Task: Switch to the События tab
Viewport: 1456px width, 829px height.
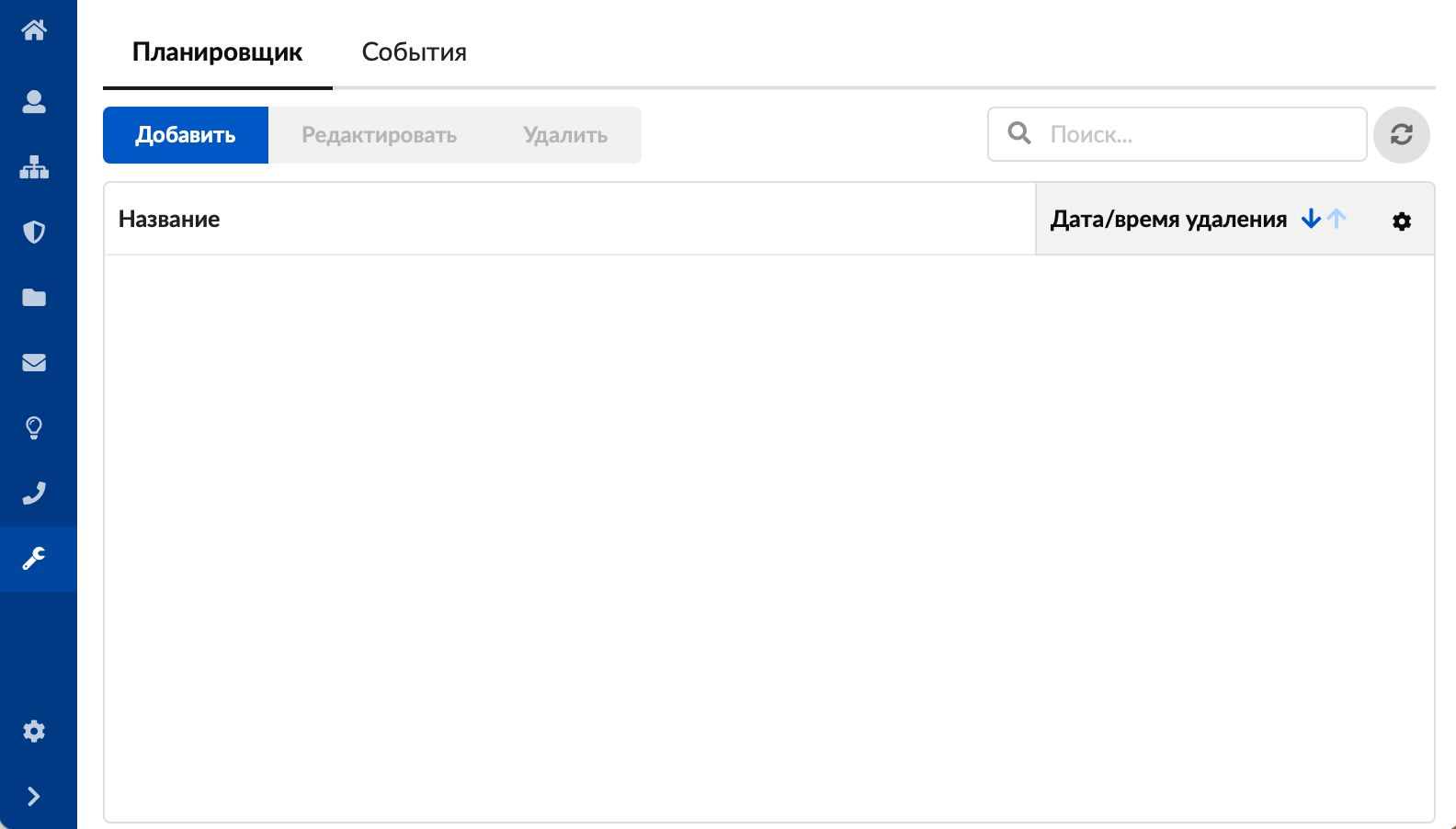Action: coord(414,52)
